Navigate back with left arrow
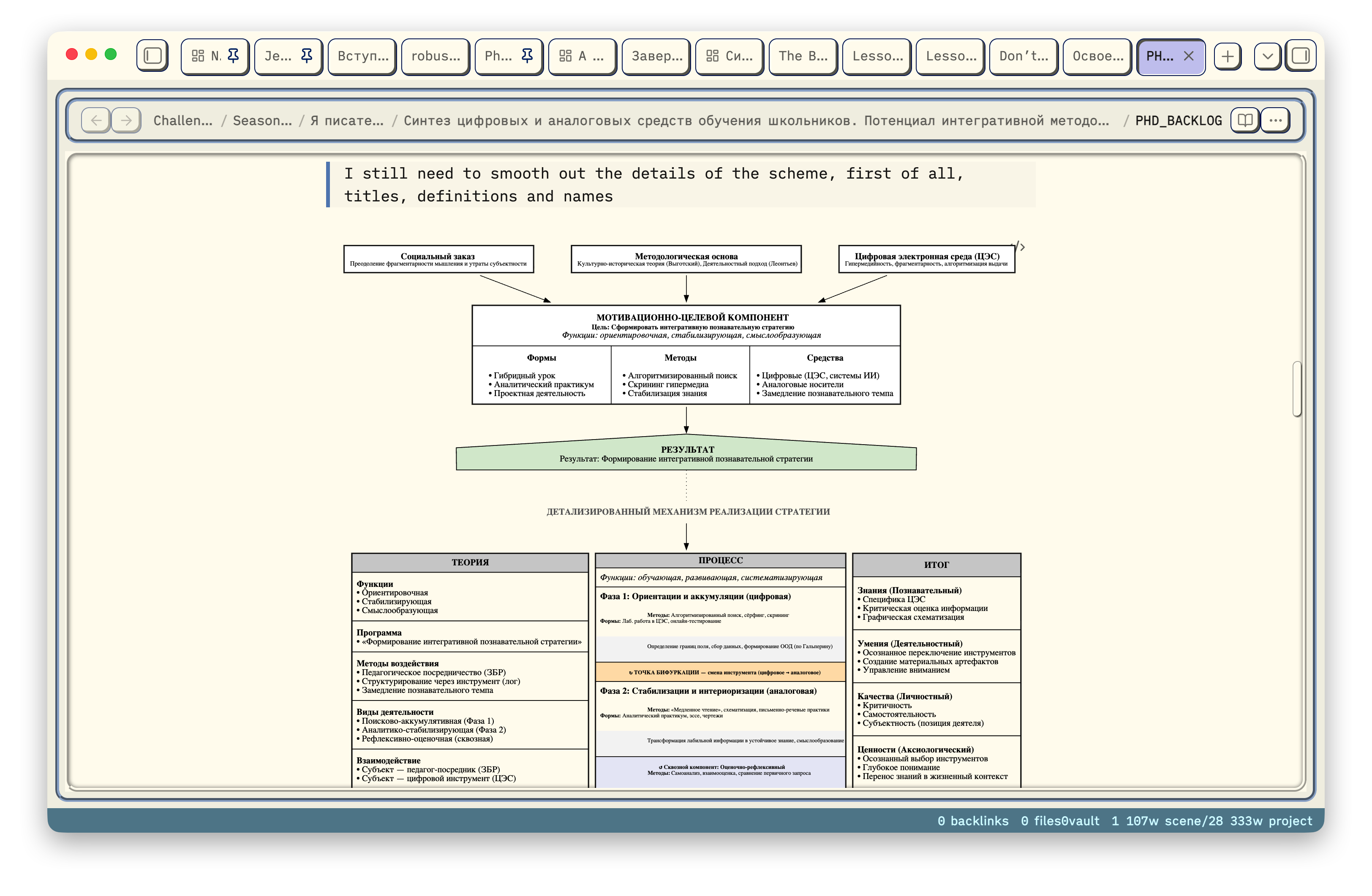 tap(96, 120)
